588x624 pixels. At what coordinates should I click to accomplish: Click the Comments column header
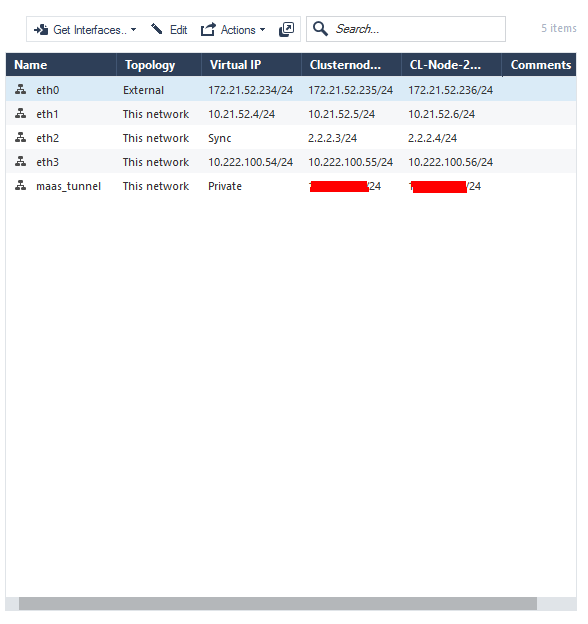click(x=539, y=65)
